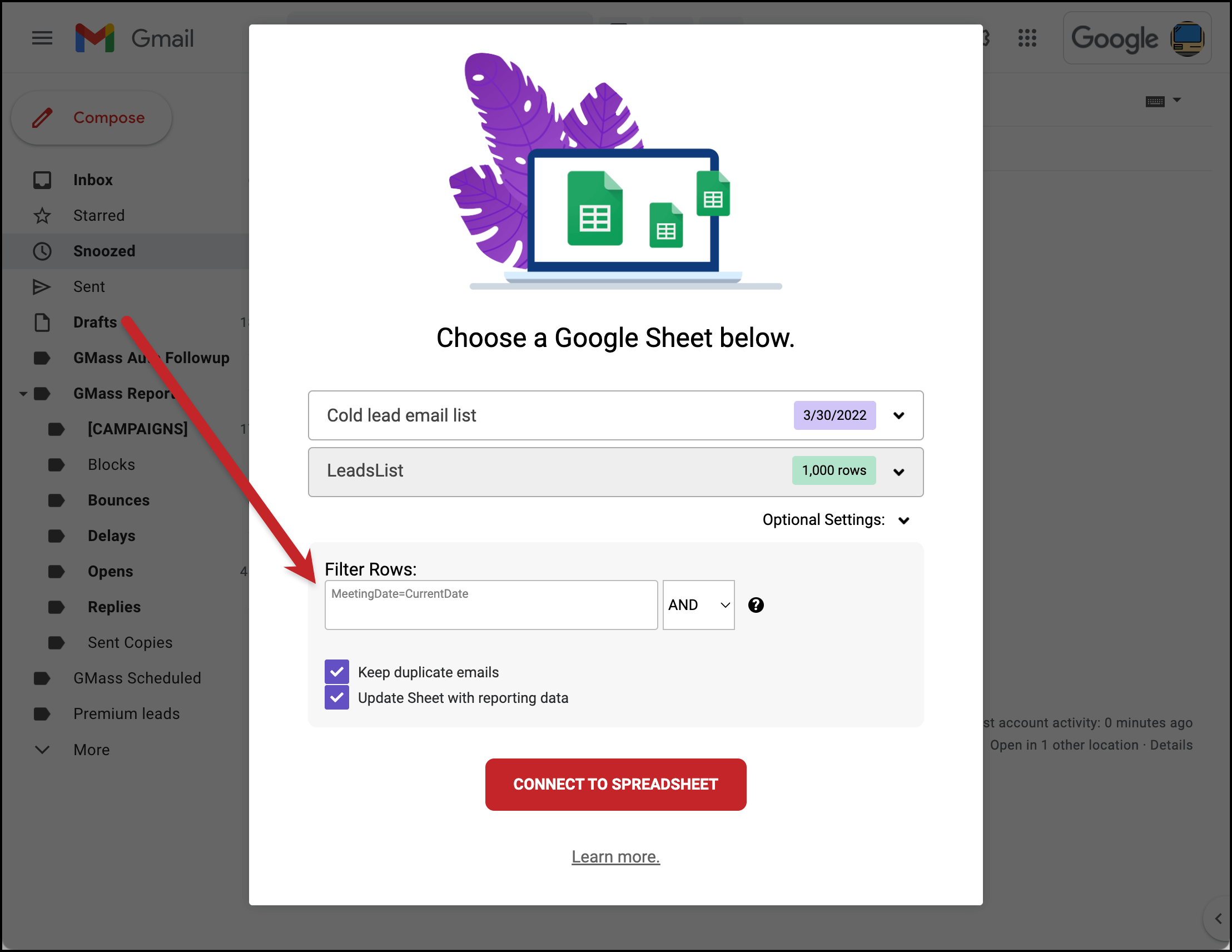Open the Snoozed folder
Viewport: 1232px width, 952px height.
105,251
